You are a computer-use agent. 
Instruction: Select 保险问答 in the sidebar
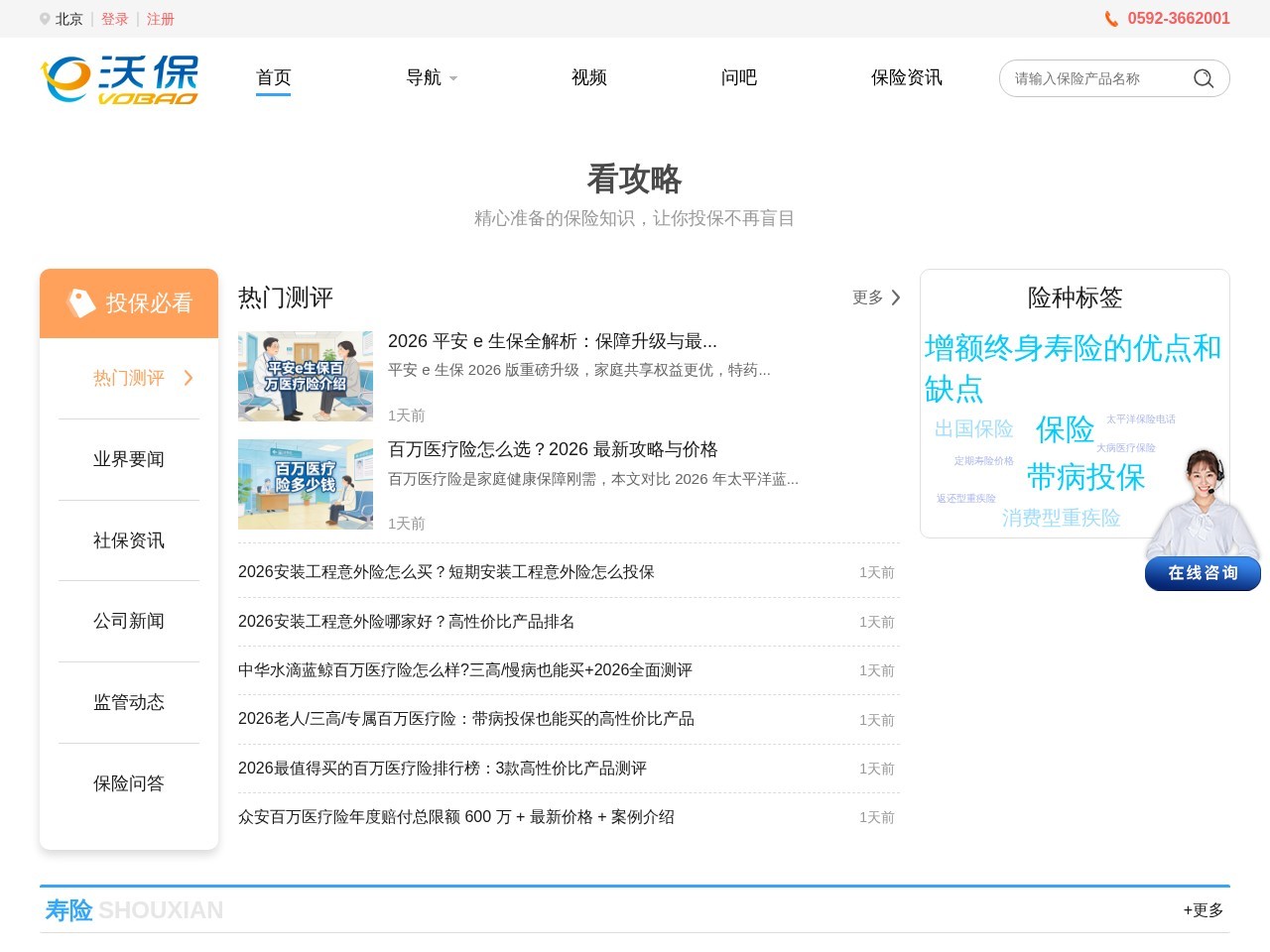129,783
